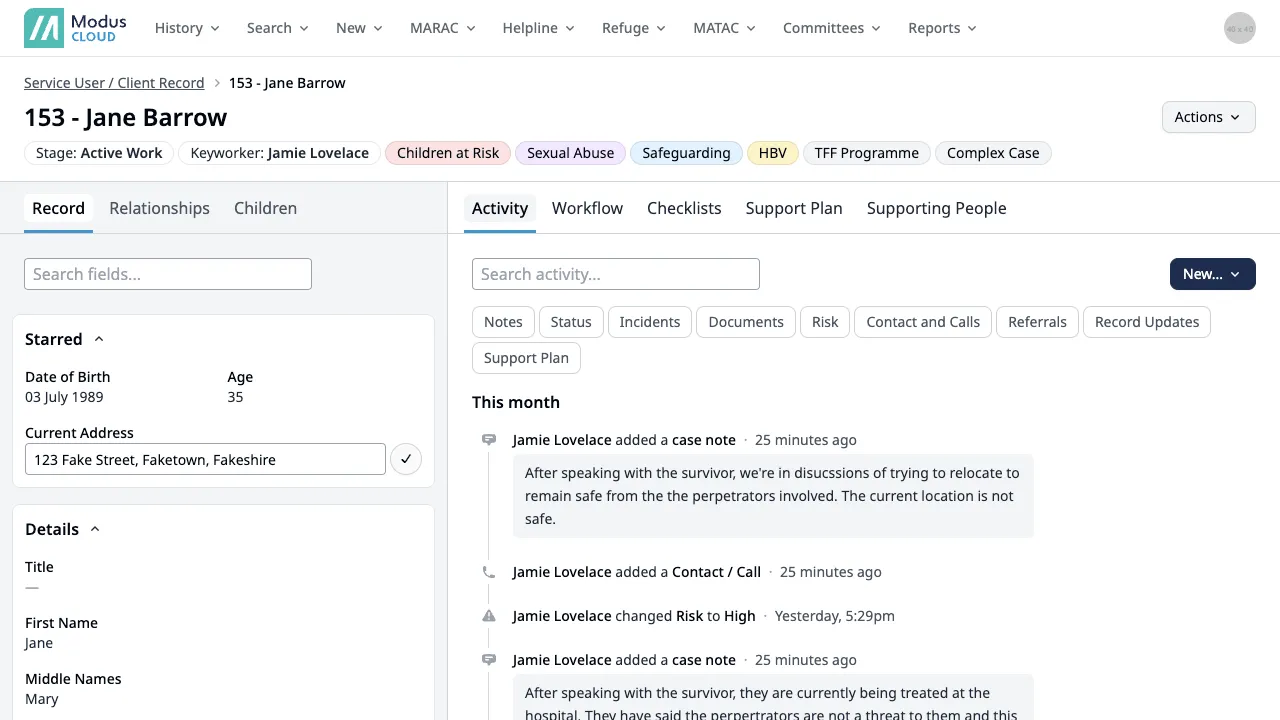Confirm the Current Address with checkmark
The height and width of the screenshot is (720, 1280).
[405, 460]
